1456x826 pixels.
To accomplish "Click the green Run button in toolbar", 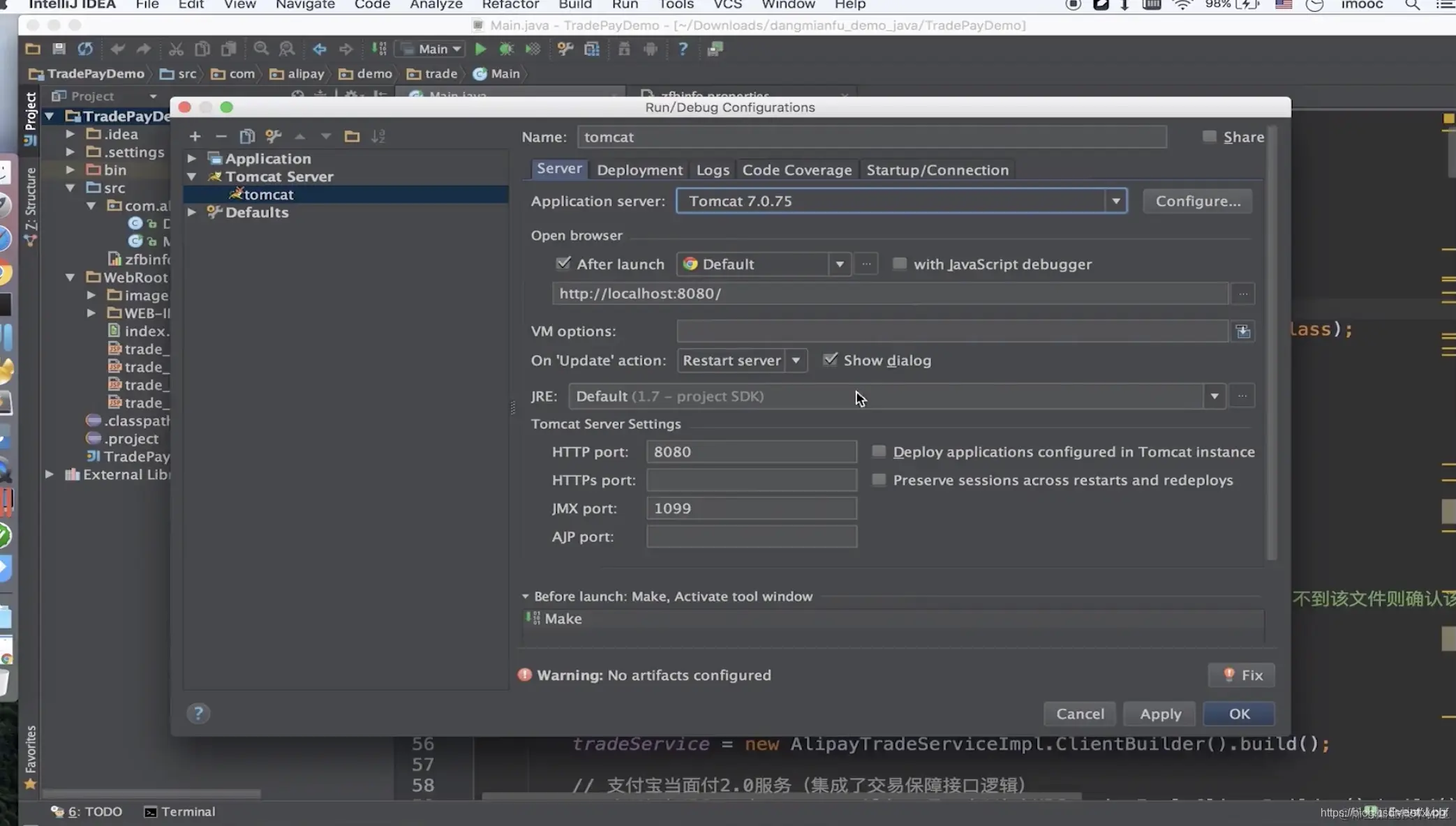I will [480, 49].
